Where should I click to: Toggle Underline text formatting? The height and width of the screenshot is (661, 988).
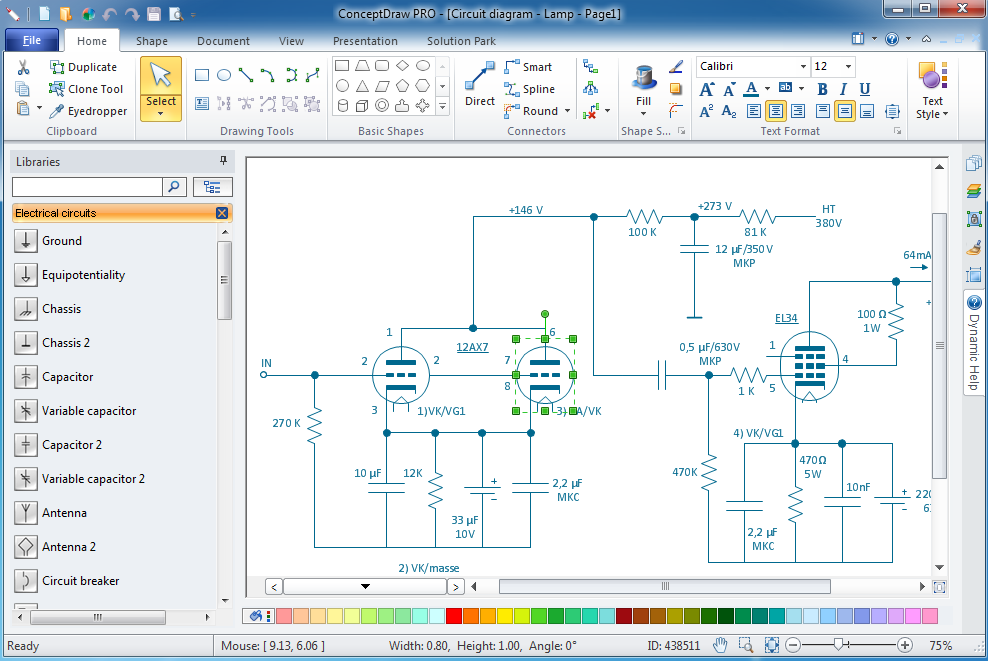(x=865, y=89)
